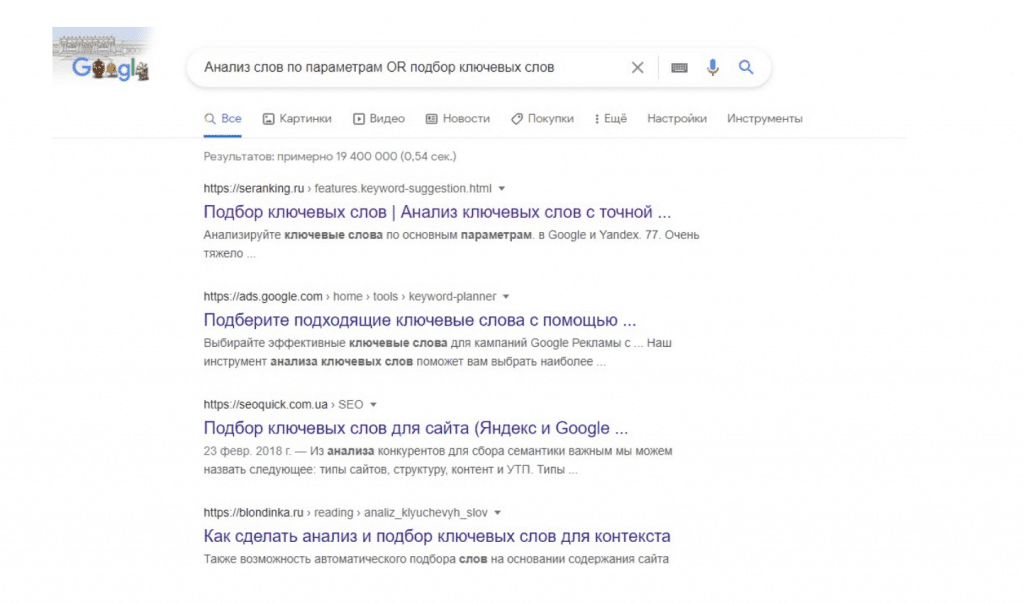Viewport: 1024px width, 603px height.
Task: Click the Google doodle logo
Action: coord(103,58)
